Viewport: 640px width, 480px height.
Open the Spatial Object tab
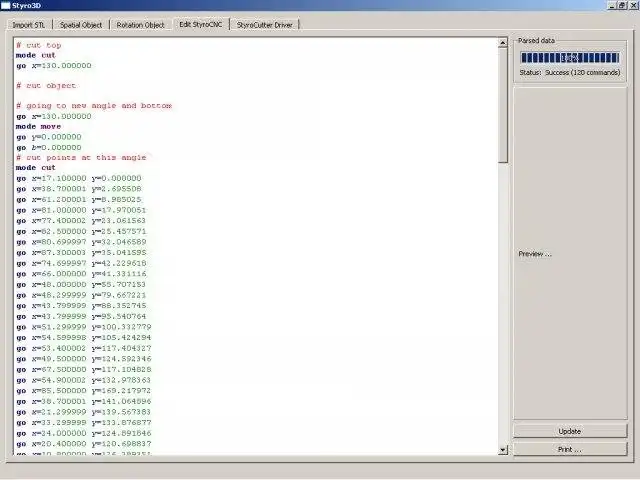click(81, 25)
